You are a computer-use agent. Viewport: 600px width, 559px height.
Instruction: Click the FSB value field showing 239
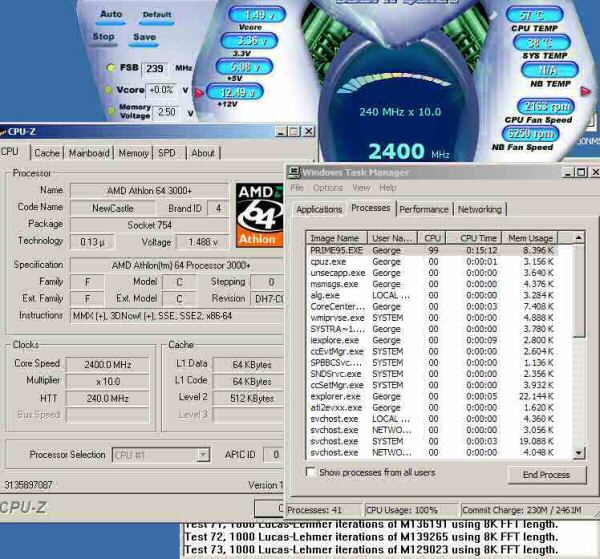[x=155, y=69]
